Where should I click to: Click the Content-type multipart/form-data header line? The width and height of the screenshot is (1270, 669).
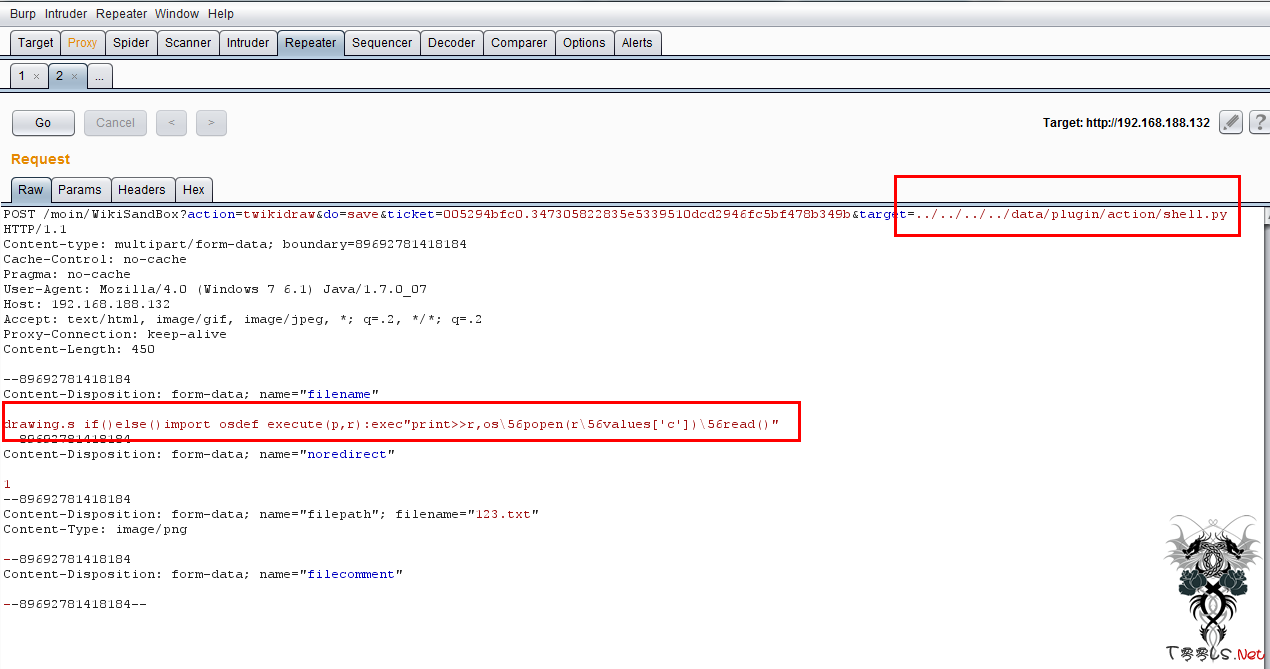pos(235,244)
